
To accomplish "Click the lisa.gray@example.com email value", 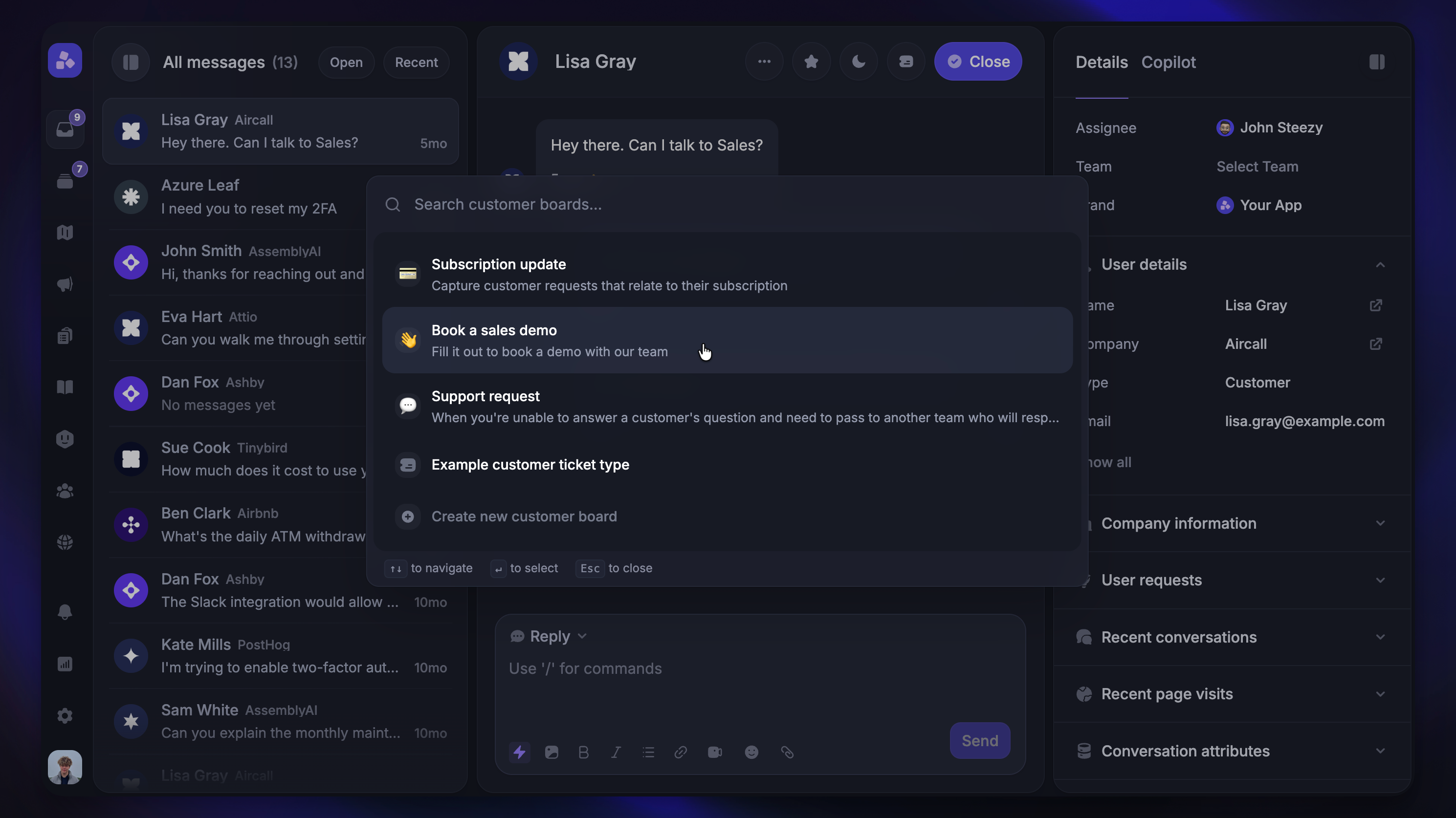I will 1304,421.
